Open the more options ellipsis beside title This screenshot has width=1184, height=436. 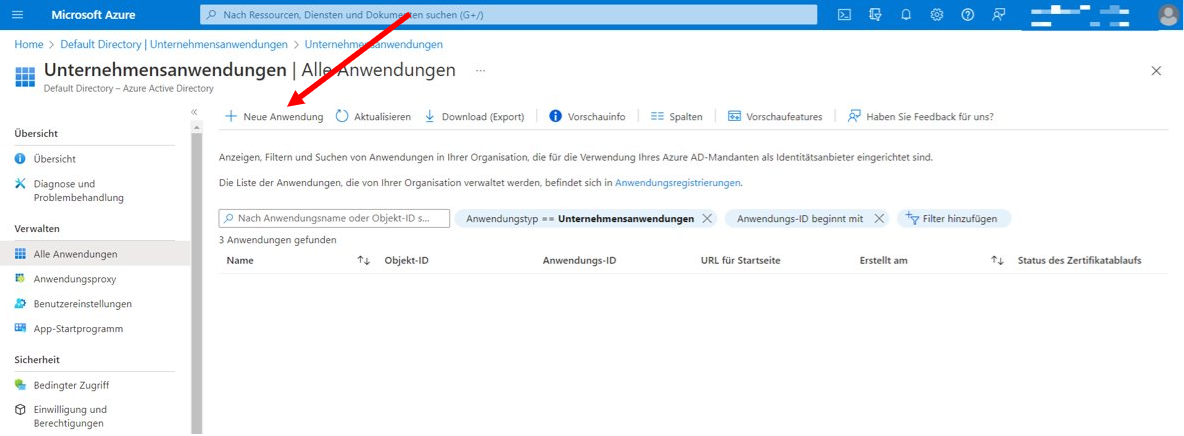pos(480,70)
